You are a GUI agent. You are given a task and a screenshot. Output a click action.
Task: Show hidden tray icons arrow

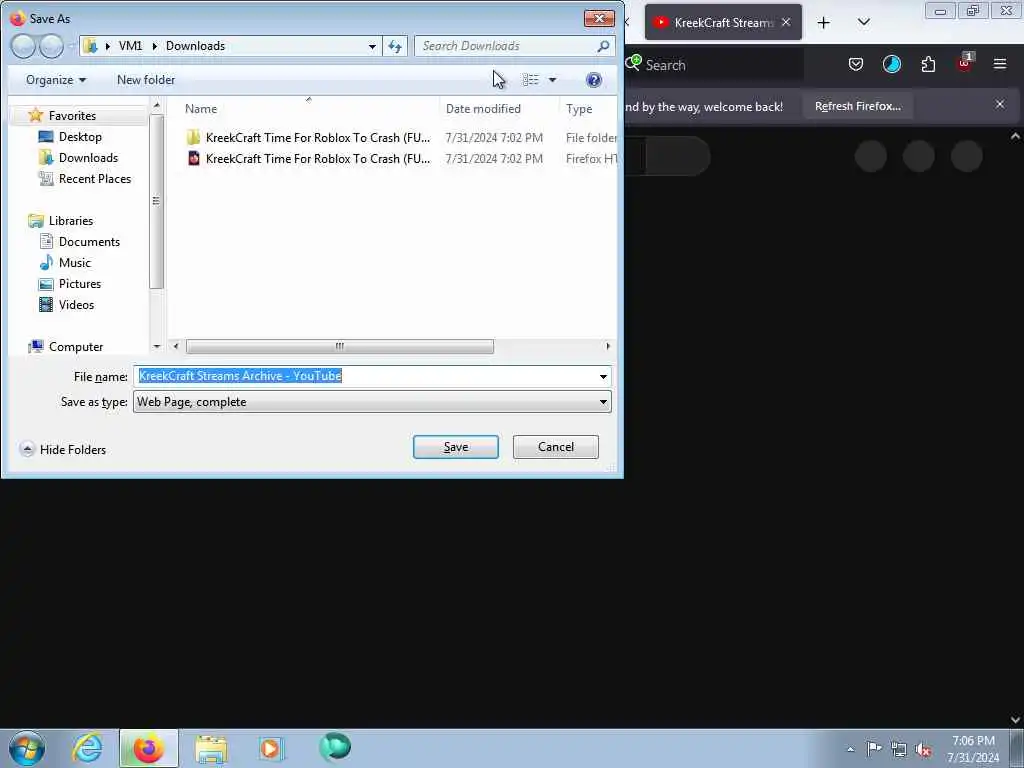[x=850, y=749]
